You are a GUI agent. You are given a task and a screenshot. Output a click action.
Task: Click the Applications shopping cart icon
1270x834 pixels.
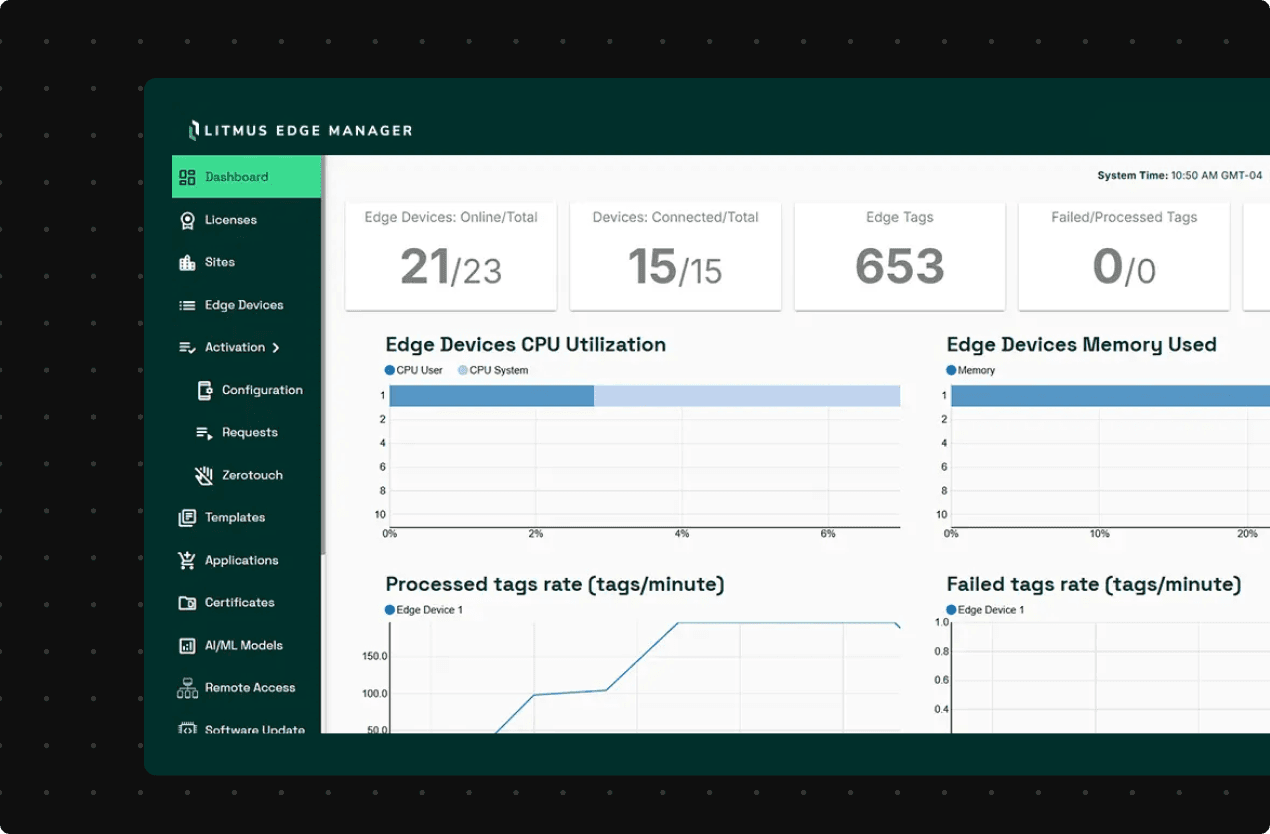187,560
